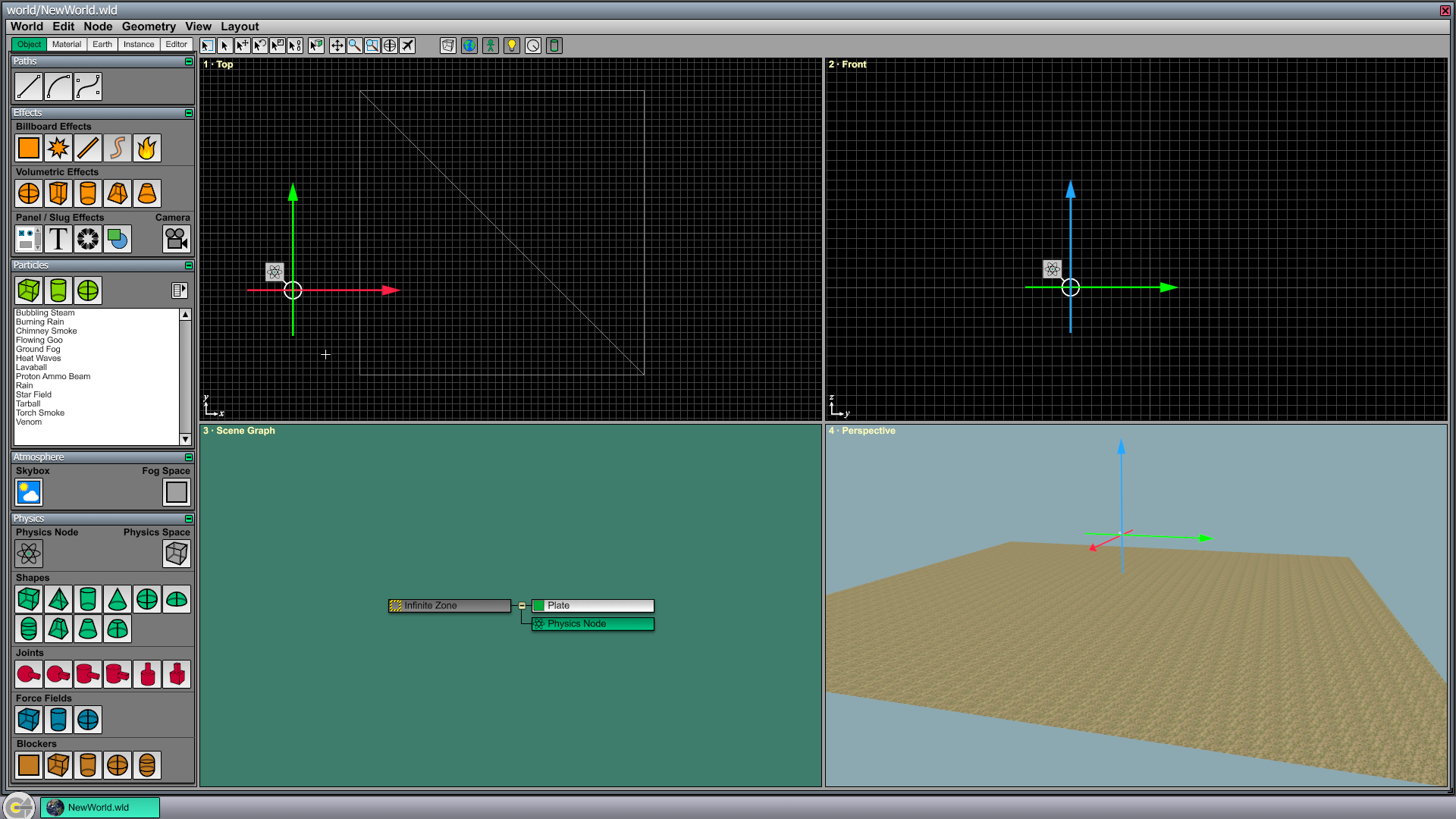The image size is (1456, 819).
Task: Toggle the lightbulb lighting button in toolbar
Action: click(x=512, y=45)
